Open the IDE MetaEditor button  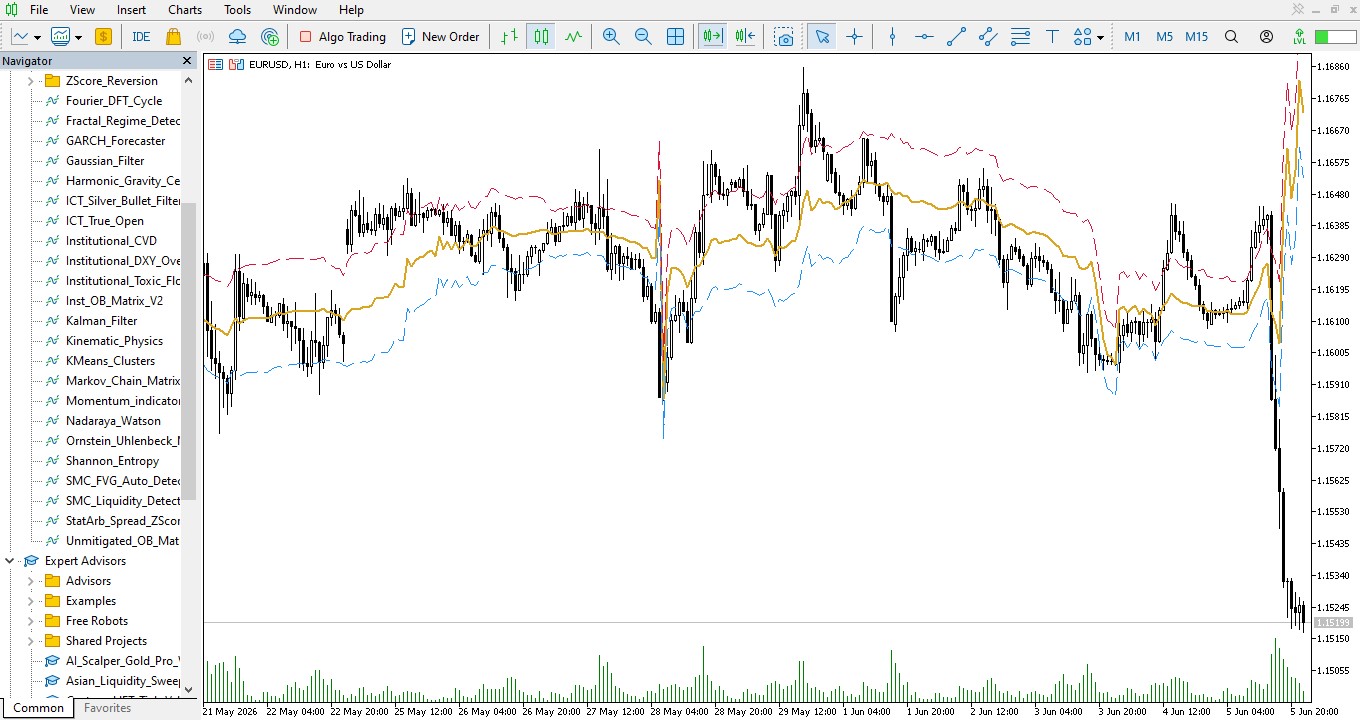coord(141,37)
